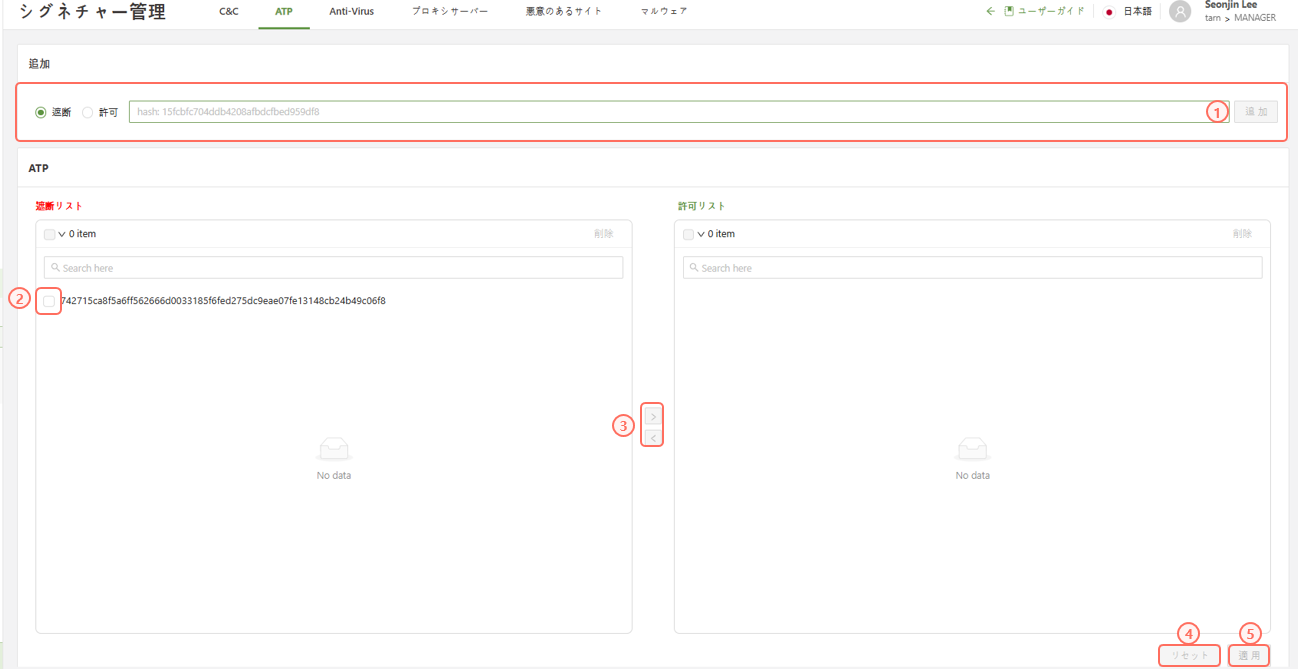Open the 日本語 language selector
This screenshot has width=1298, height=669.
1137,12
